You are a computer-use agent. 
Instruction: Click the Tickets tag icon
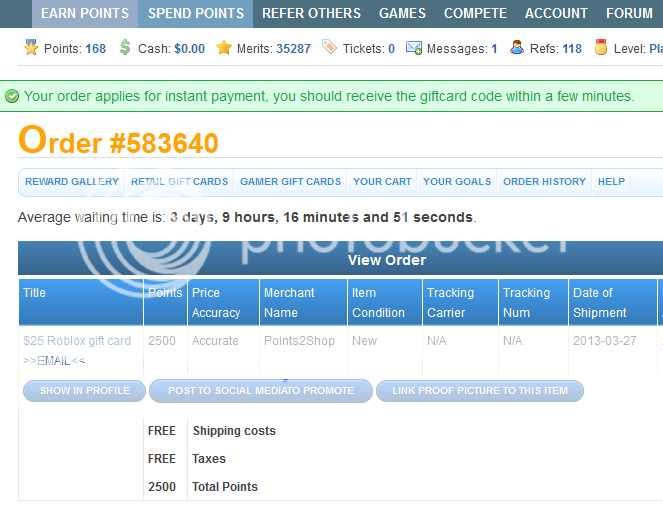point(329,47)
